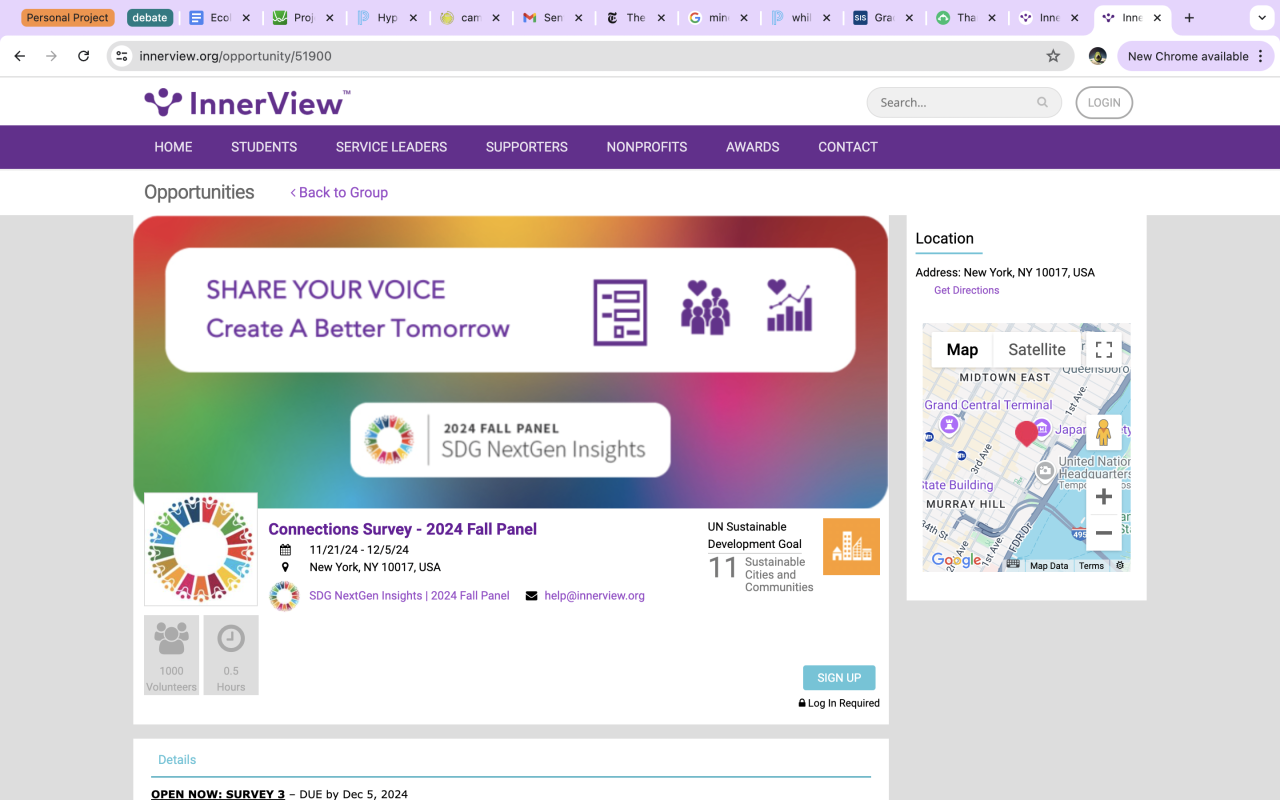Screen dimensions: 1280x800
Task: Click the SDG color wheel organization thumbnail
Action: (x=200, y=549)
